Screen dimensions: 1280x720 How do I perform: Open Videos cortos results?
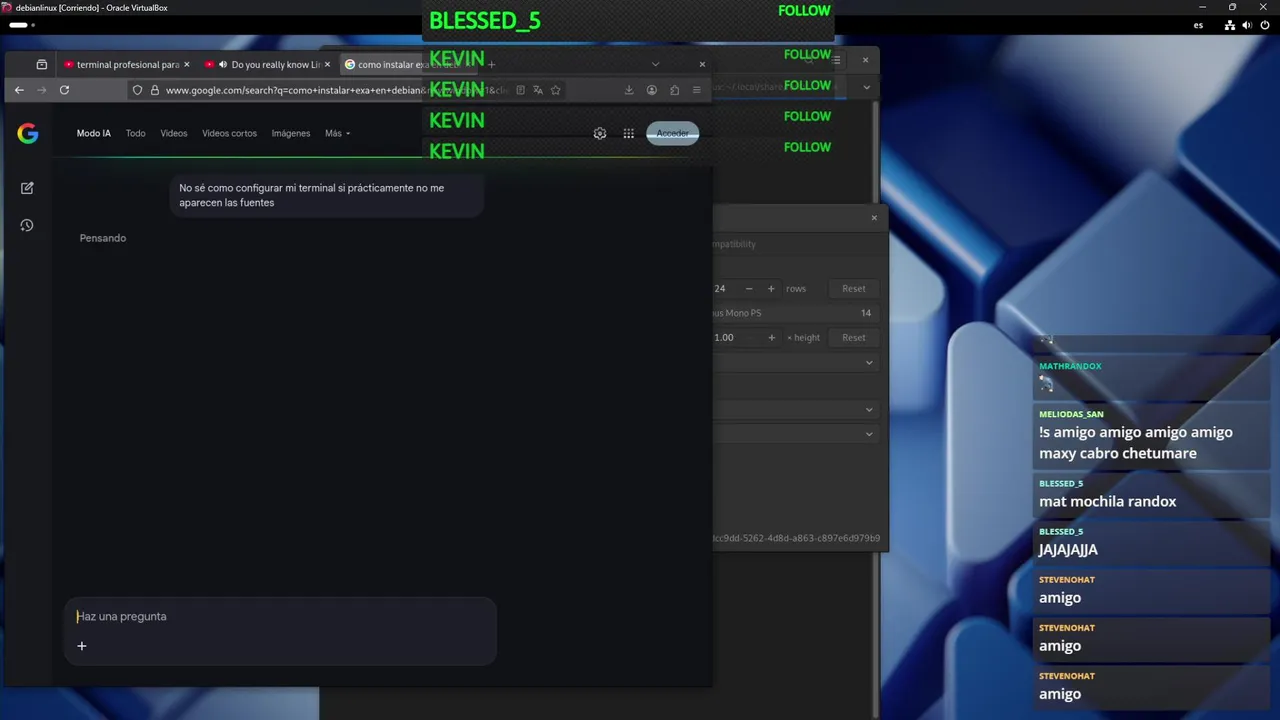click(229, 133)
